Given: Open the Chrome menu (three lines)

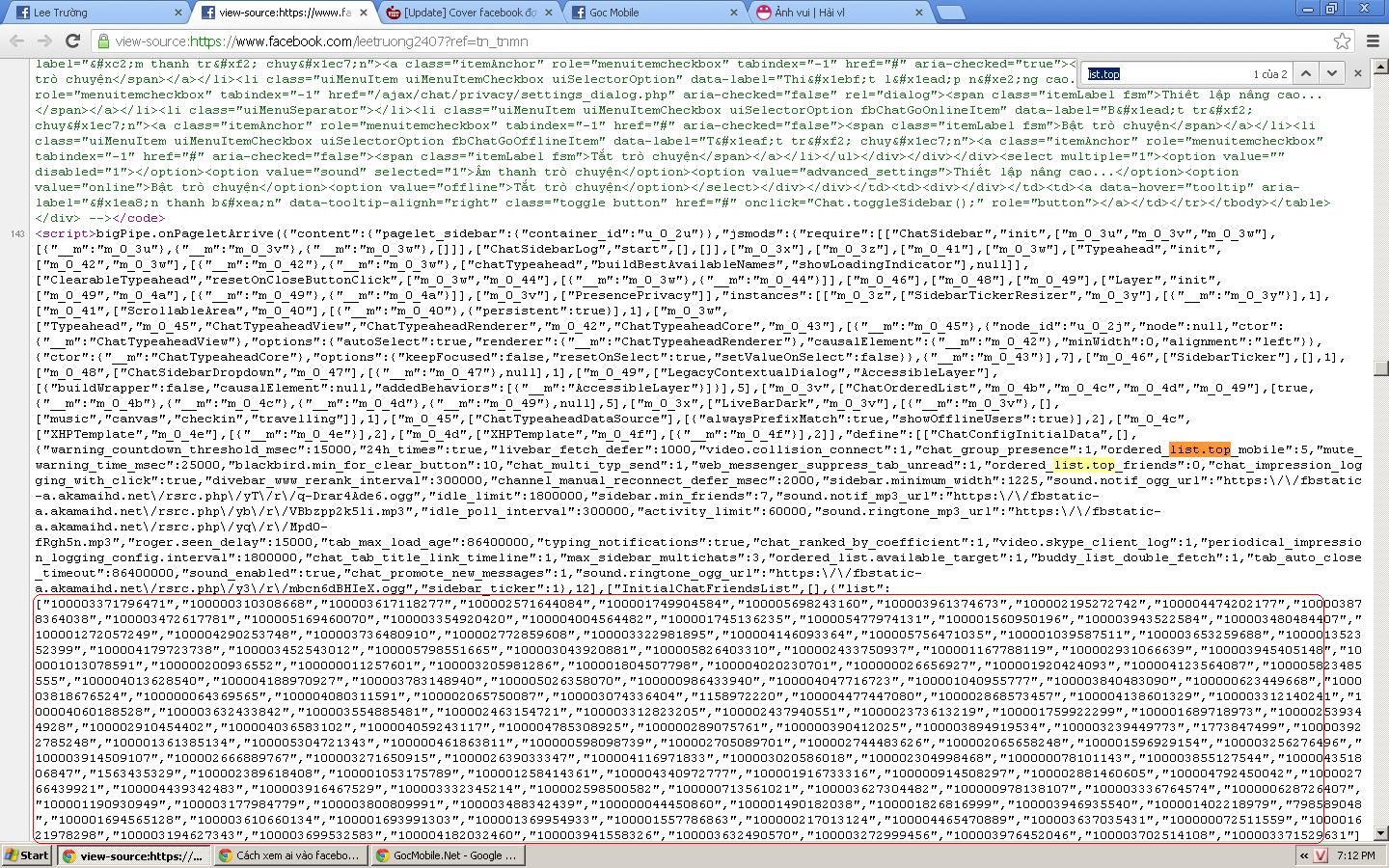Looking at the screenshot, I should (x=1374, y=41).
